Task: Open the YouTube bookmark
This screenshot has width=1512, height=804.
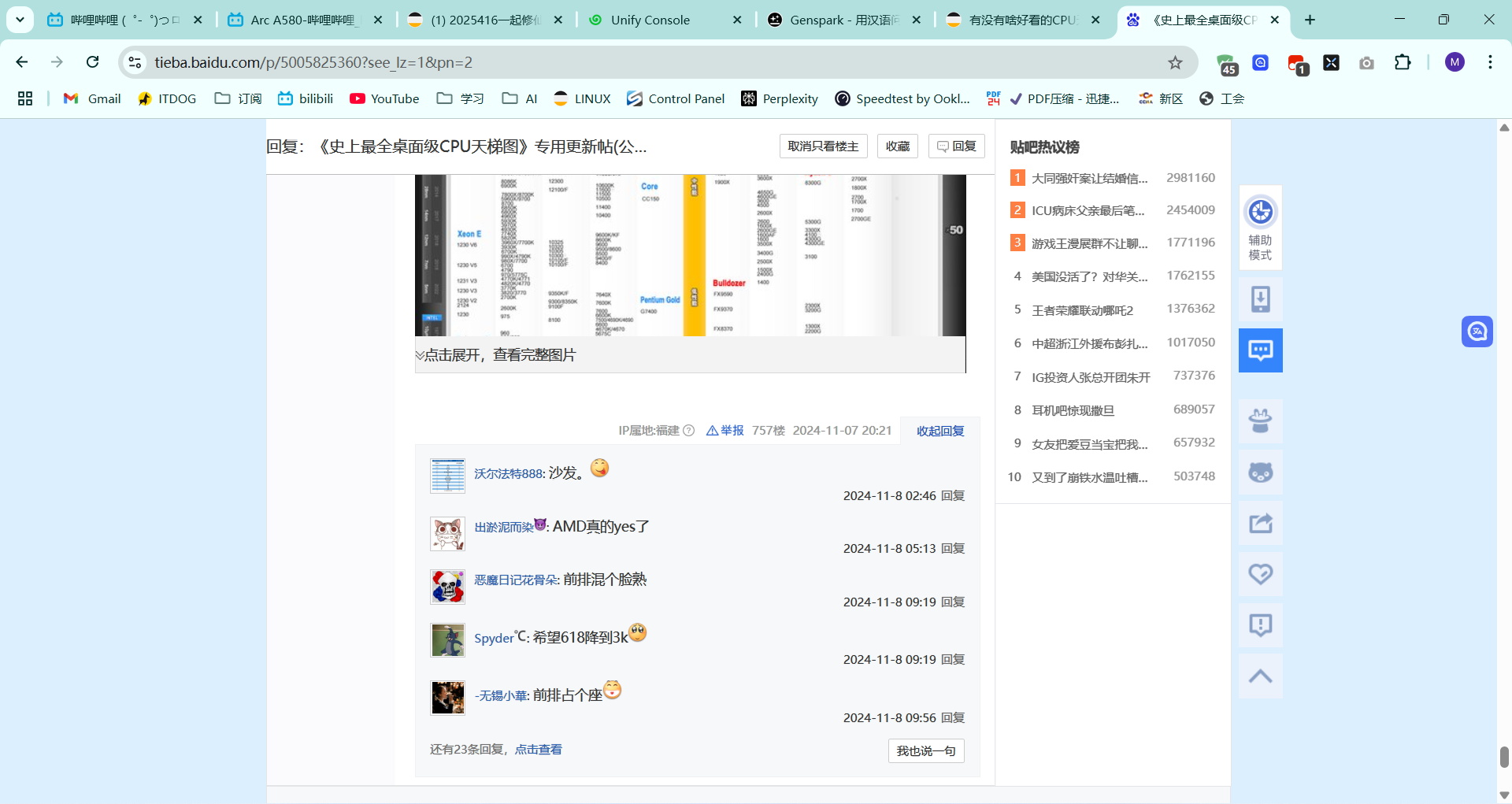Action: point(384,98)
